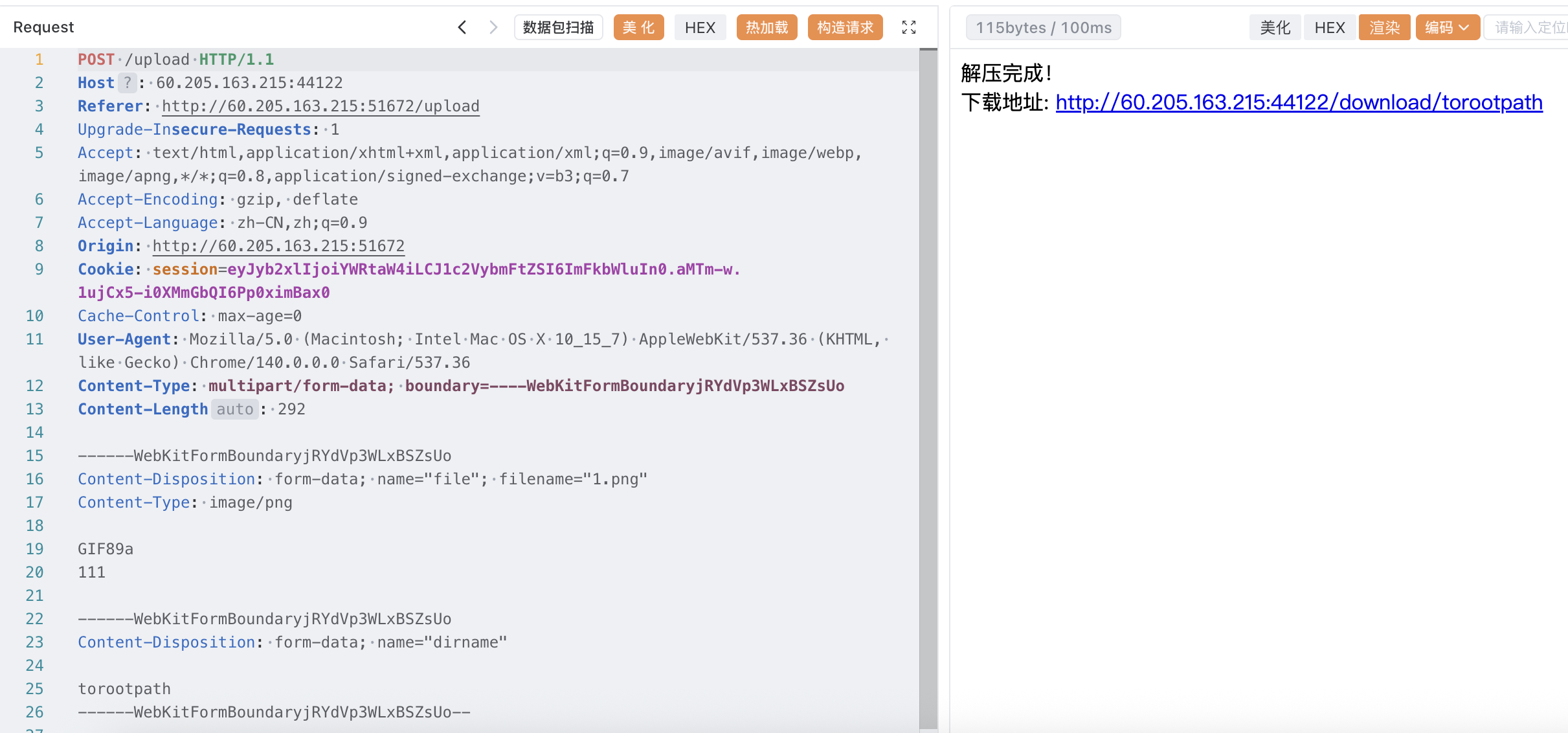The width and height of the screenshot is (1568, 733).
Task: Click the 解压完成！ response text
Action: tap(1007, 73)
